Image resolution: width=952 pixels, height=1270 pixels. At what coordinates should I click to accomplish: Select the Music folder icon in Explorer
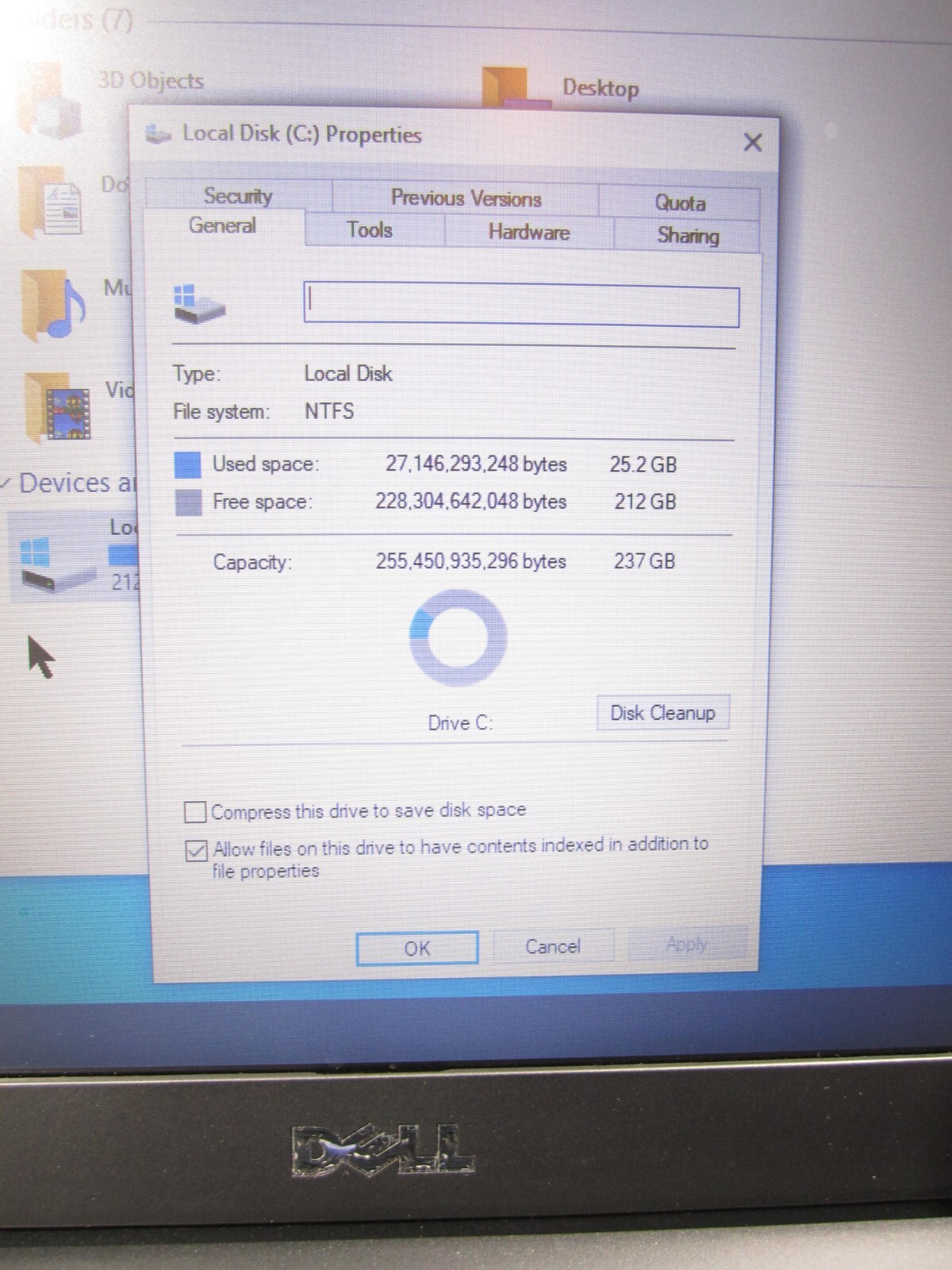coord(52,306)
